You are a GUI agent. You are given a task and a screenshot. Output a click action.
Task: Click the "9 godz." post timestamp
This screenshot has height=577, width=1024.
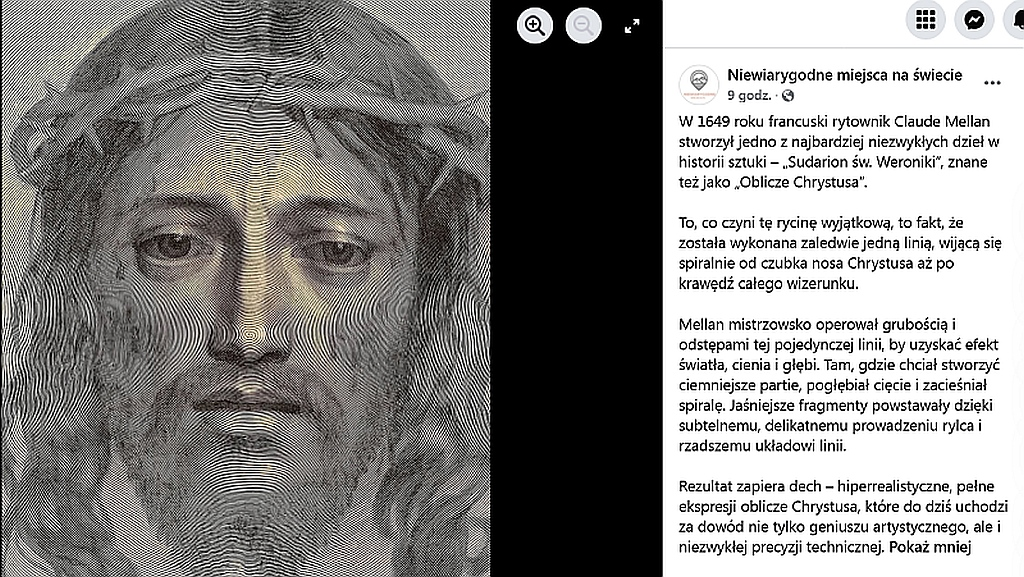[749, 96]
